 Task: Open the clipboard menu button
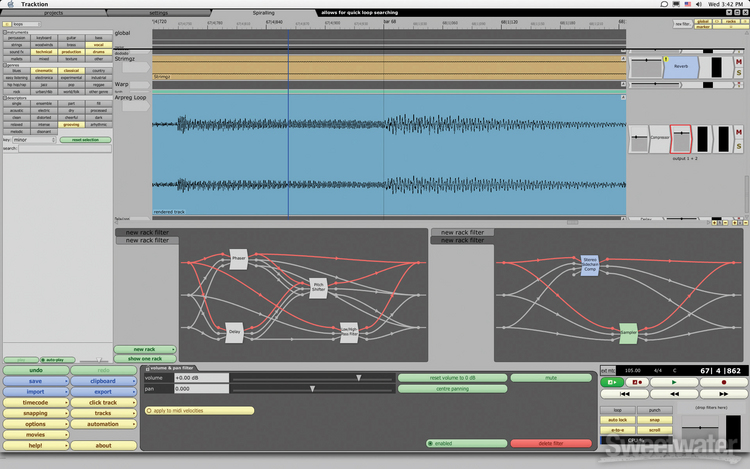(x=103, y=381)
